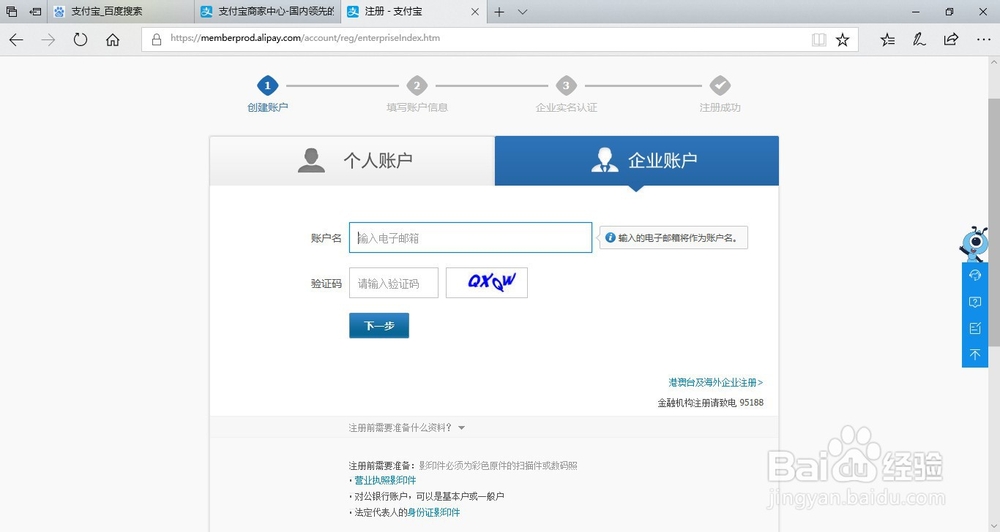Open a new browser tab

(499, 11)
